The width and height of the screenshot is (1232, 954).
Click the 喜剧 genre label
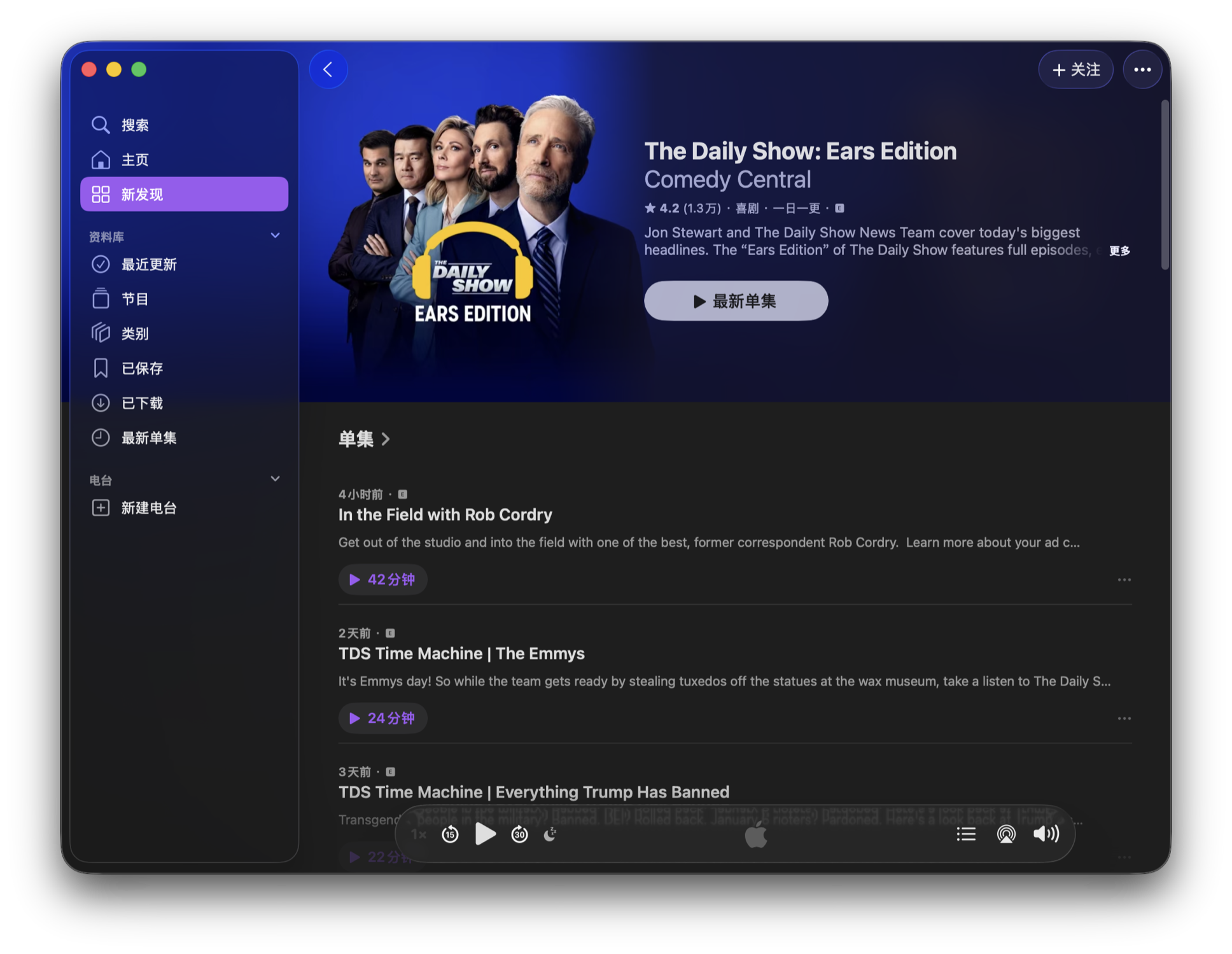pyautogui.click(x=747, y=208)
